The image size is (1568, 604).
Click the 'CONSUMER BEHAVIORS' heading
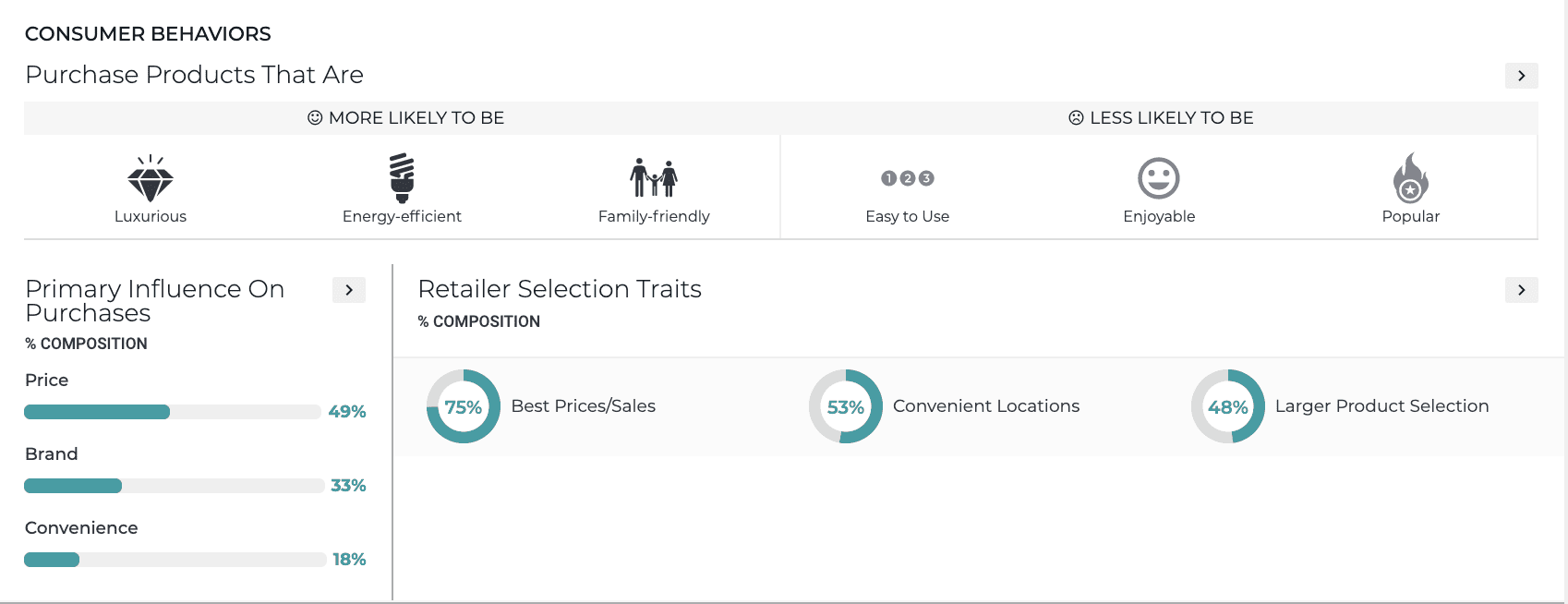[148, 34]
